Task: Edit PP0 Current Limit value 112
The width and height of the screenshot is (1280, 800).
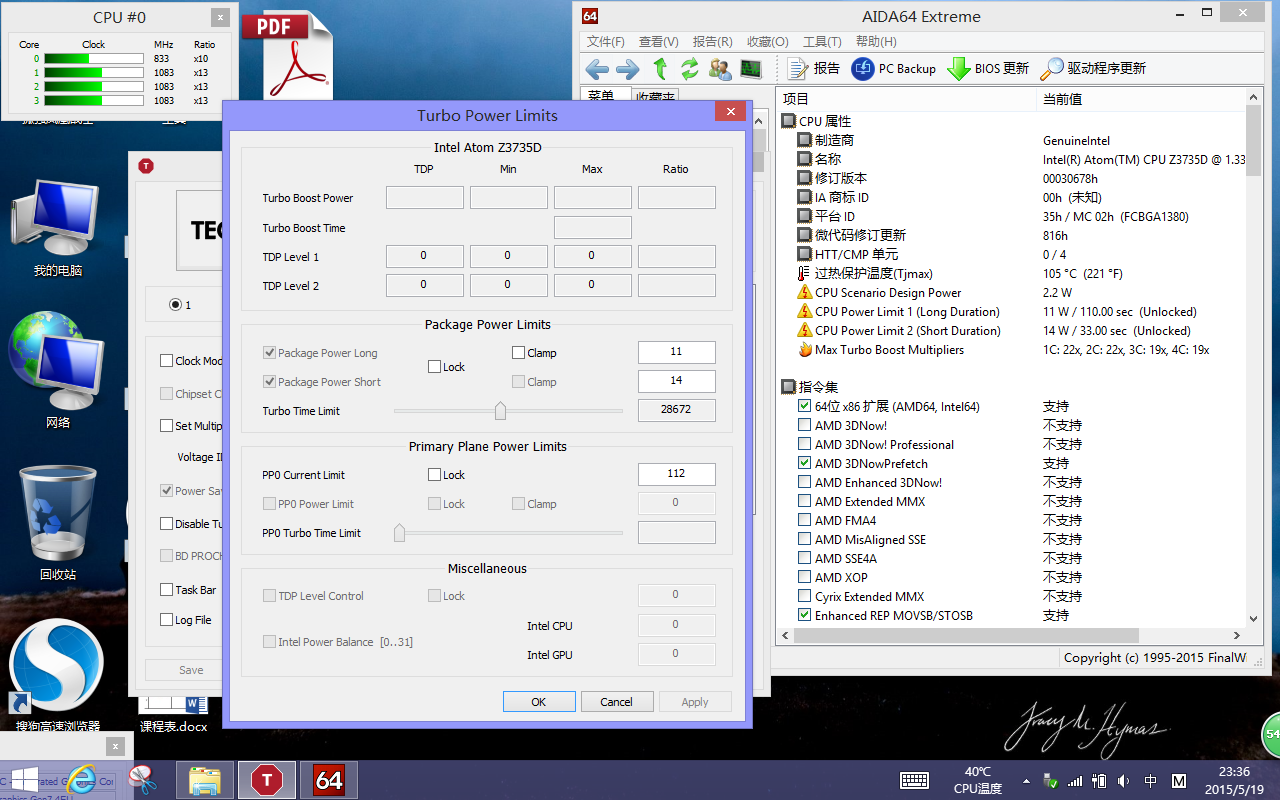Action: pyautogui.click(x=677, y=474)
